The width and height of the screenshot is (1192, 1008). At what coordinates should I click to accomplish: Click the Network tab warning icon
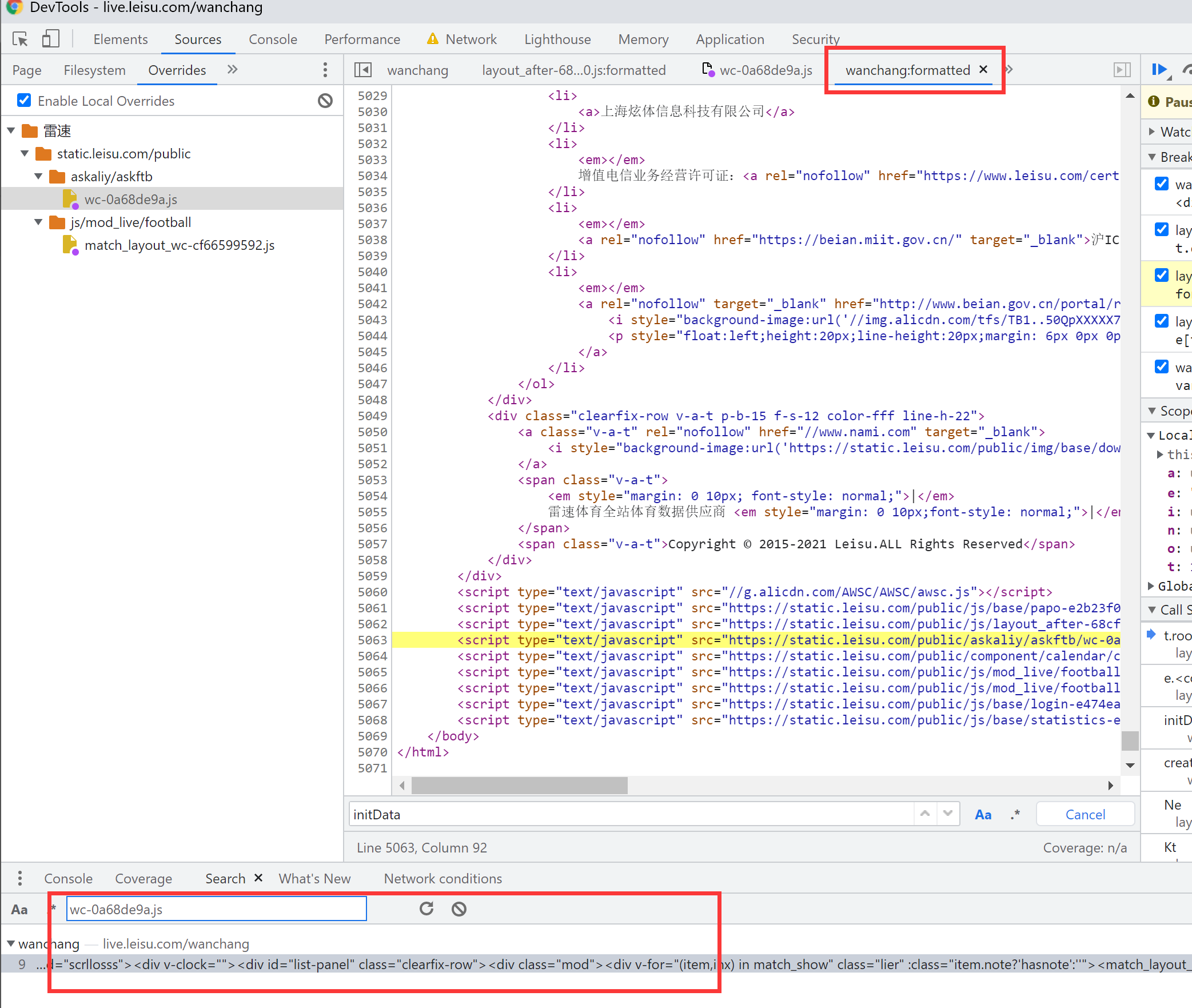click(432, 39)
